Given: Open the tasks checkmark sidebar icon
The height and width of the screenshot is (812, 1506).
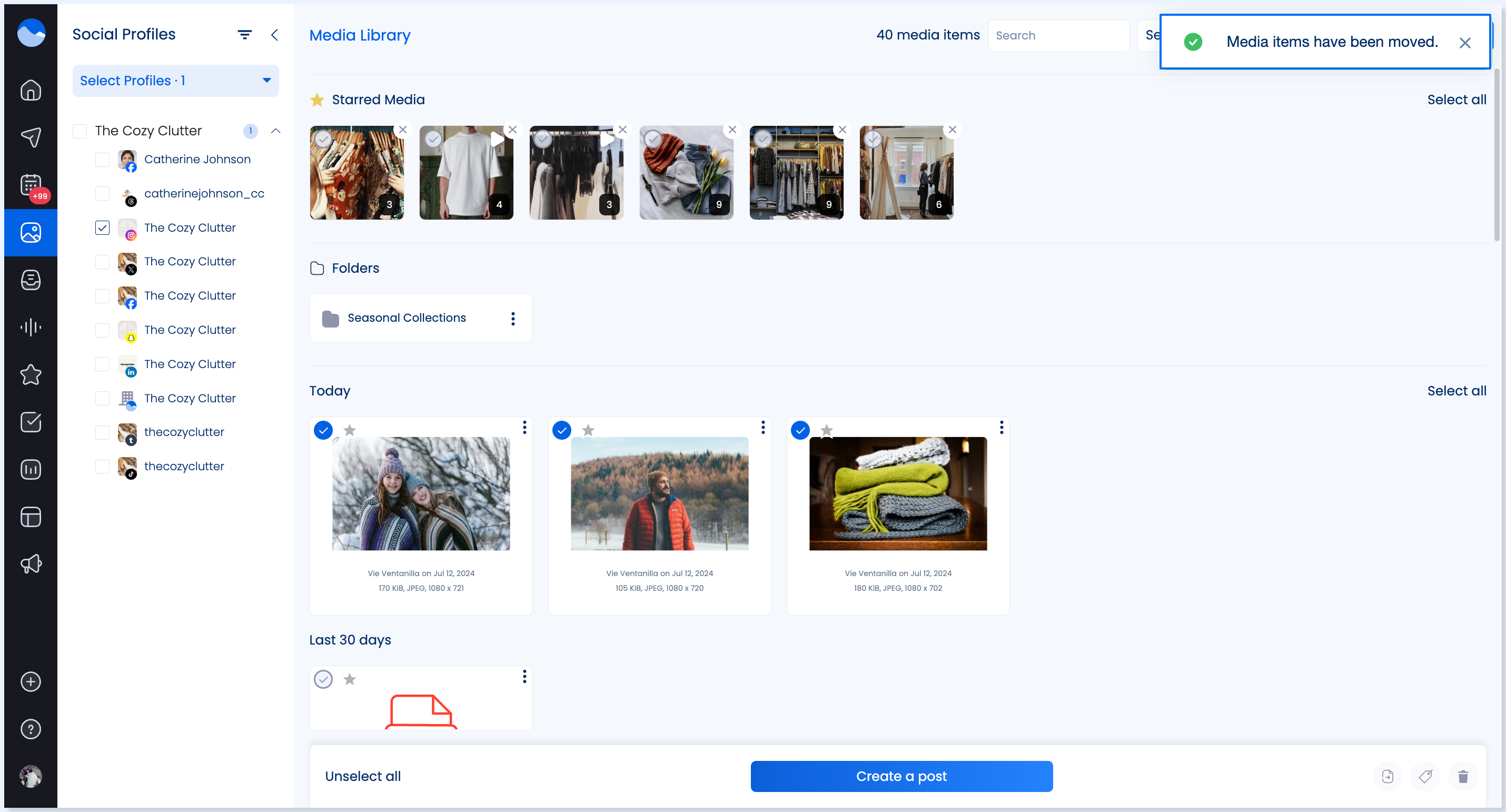Looking at the screenshot, I should coord(31,422).
